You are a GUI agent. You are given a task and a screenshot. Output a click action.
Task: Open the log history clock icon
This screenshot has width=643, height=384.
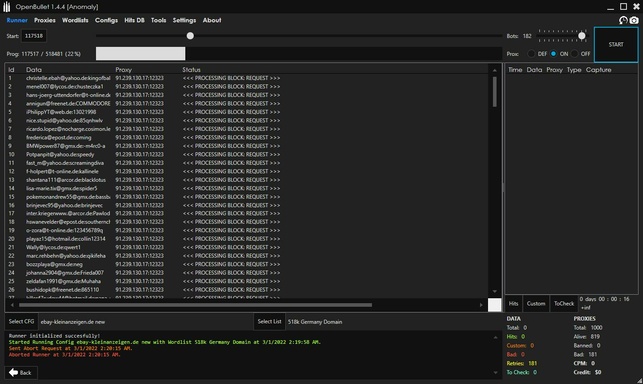click(x=623, y=20)
